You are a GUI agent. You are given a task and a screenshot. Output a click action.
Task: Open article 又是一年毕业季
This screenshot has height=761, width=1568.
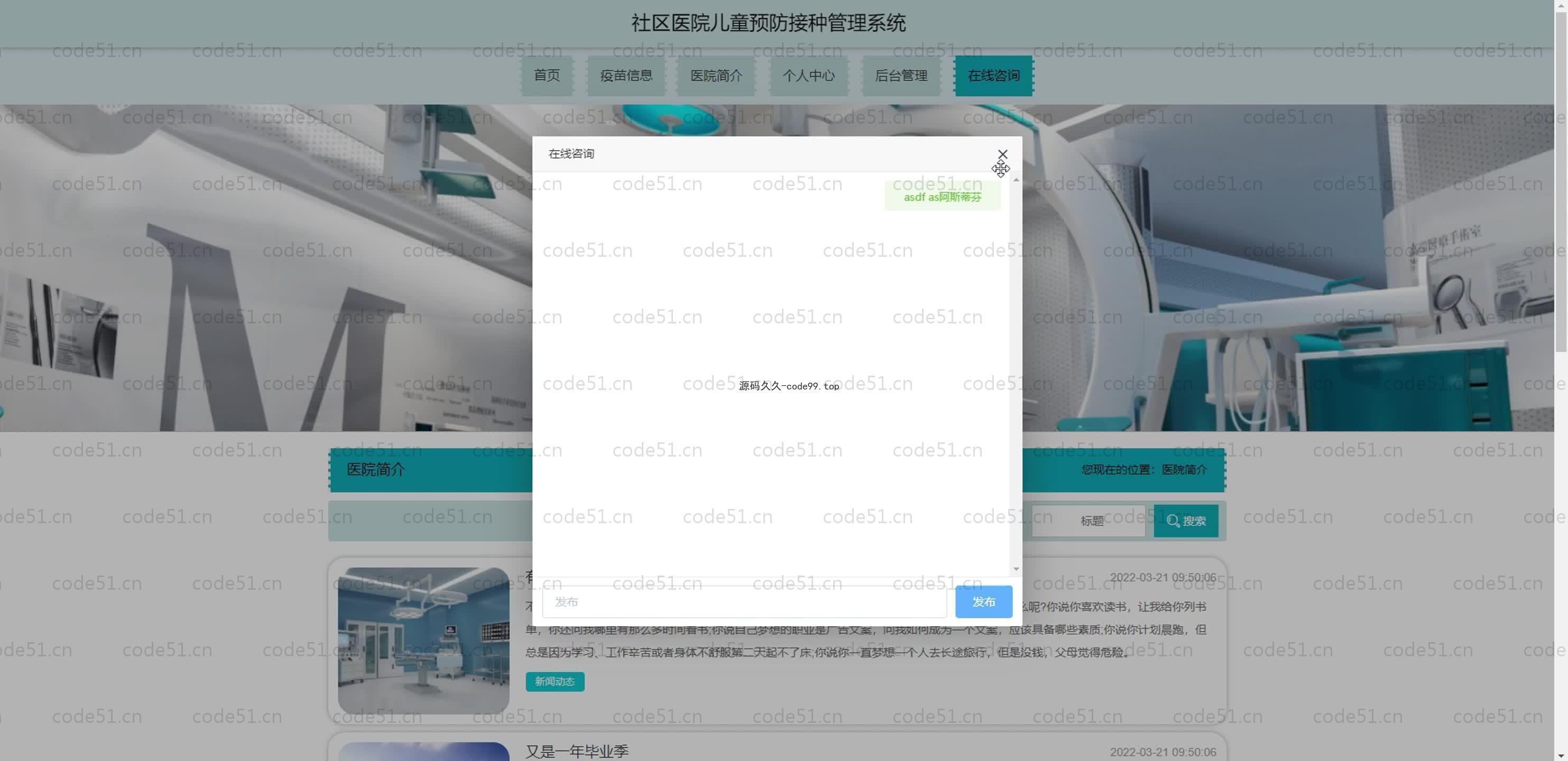[x=576, y=751]
